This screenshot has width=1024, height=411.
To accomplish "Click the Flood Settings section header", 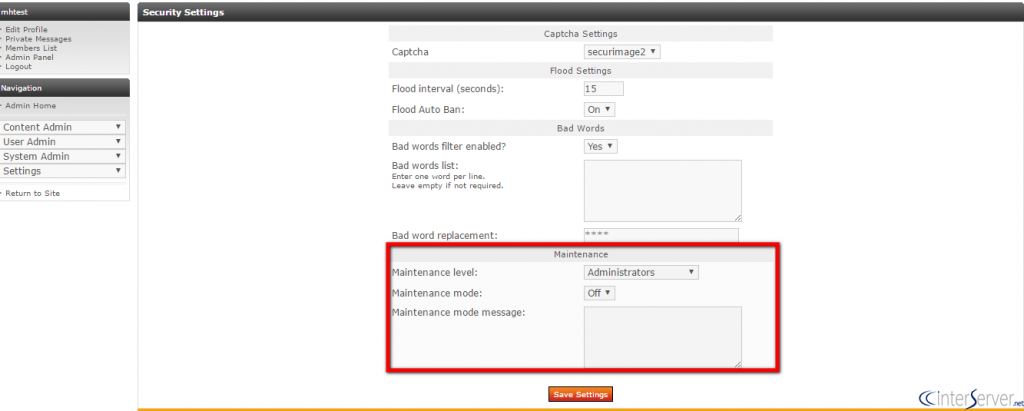I will pyautogui.click(x=581, y=71).
